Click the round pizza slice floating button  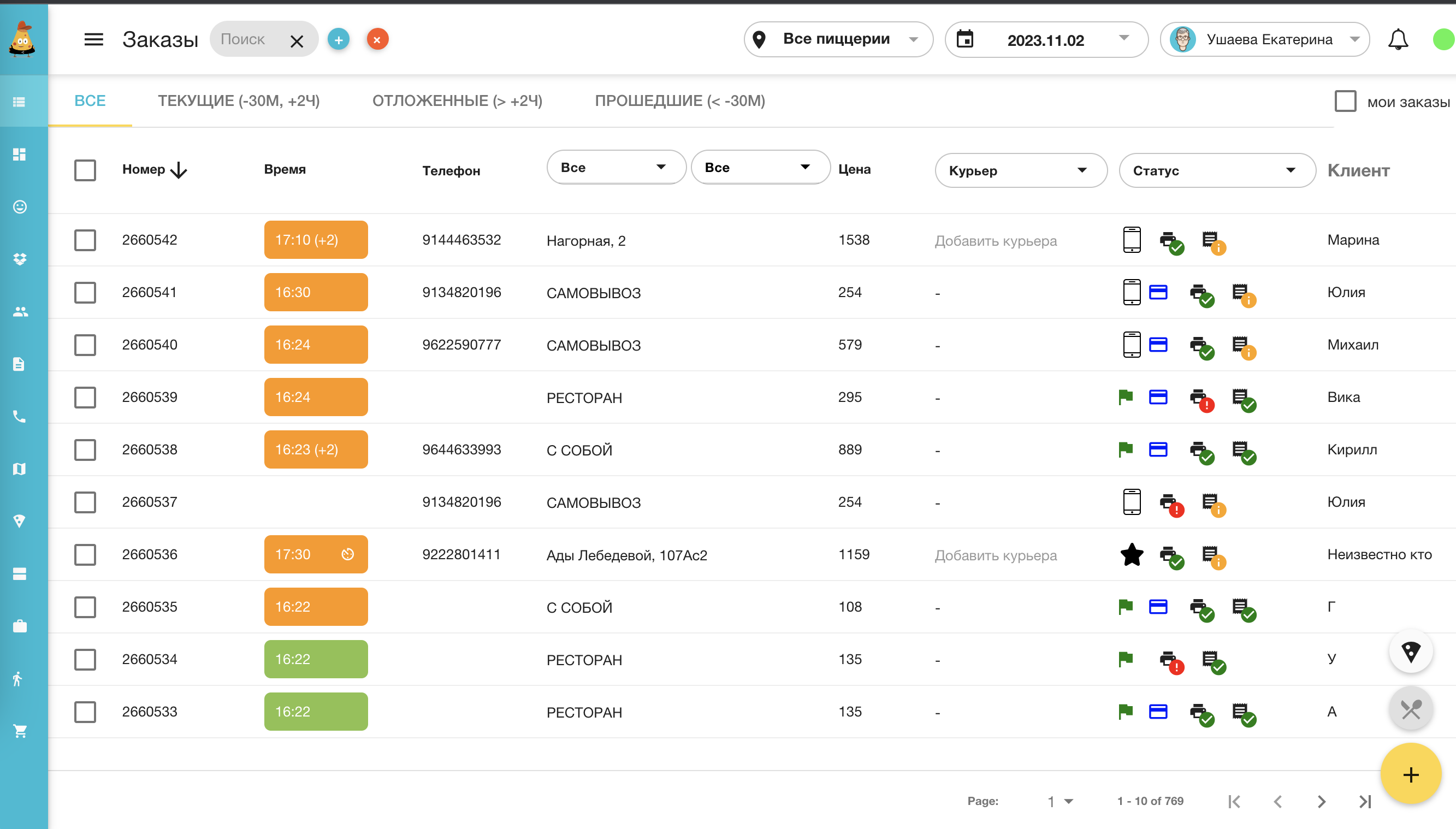click(1411, 652)
